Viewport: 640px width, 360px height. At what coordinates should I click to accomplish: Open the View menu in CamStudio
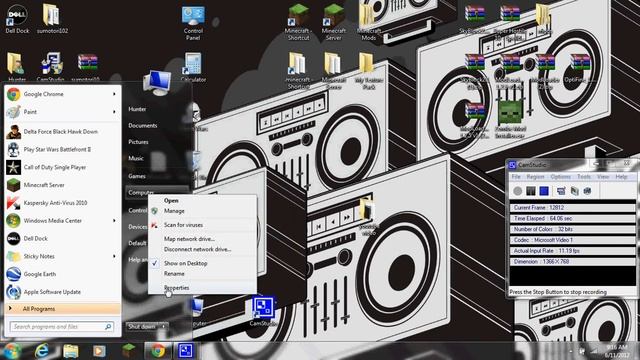(603, 177)
